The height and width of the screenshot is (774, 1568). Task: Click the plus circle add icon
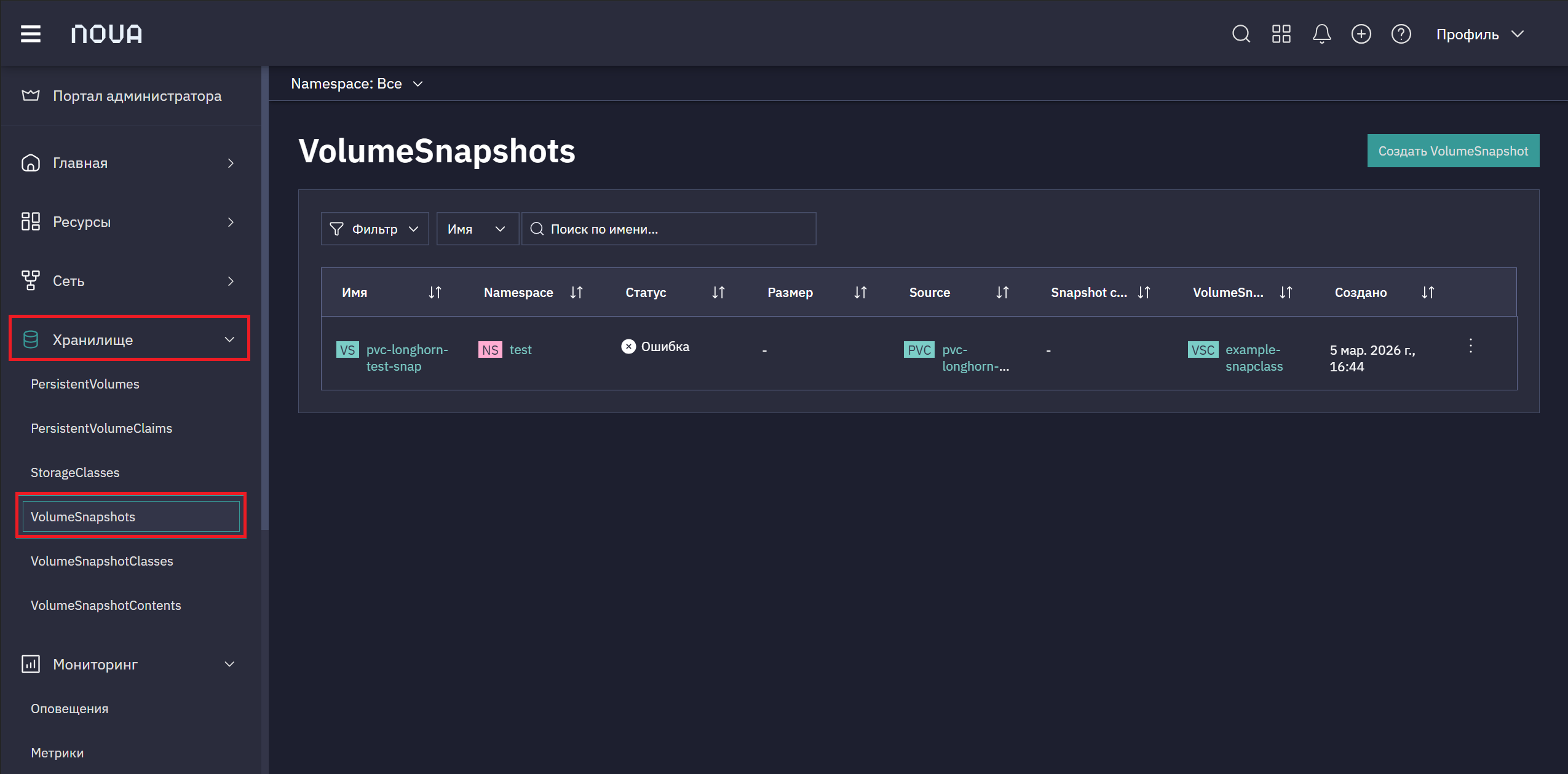click(1361, 34)
